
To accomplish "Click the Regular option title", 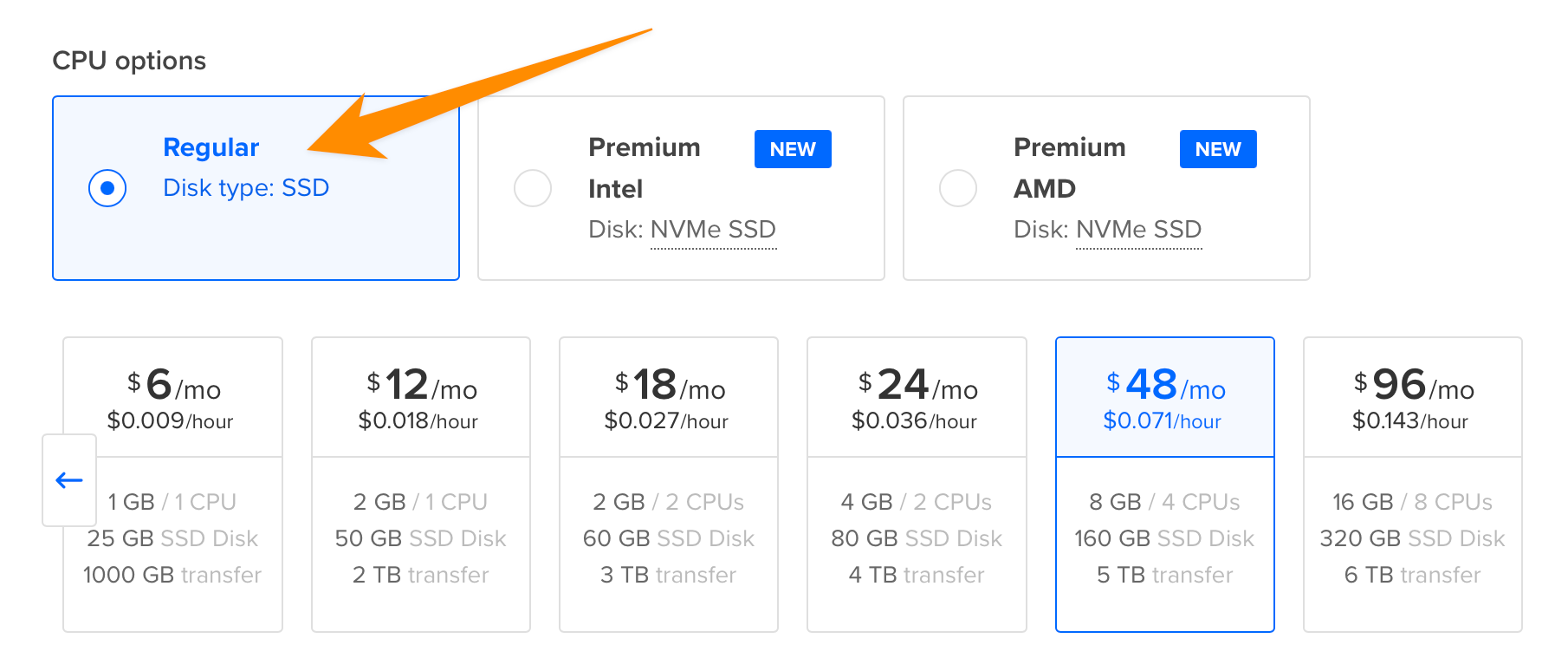I will (x=211, y=147).
